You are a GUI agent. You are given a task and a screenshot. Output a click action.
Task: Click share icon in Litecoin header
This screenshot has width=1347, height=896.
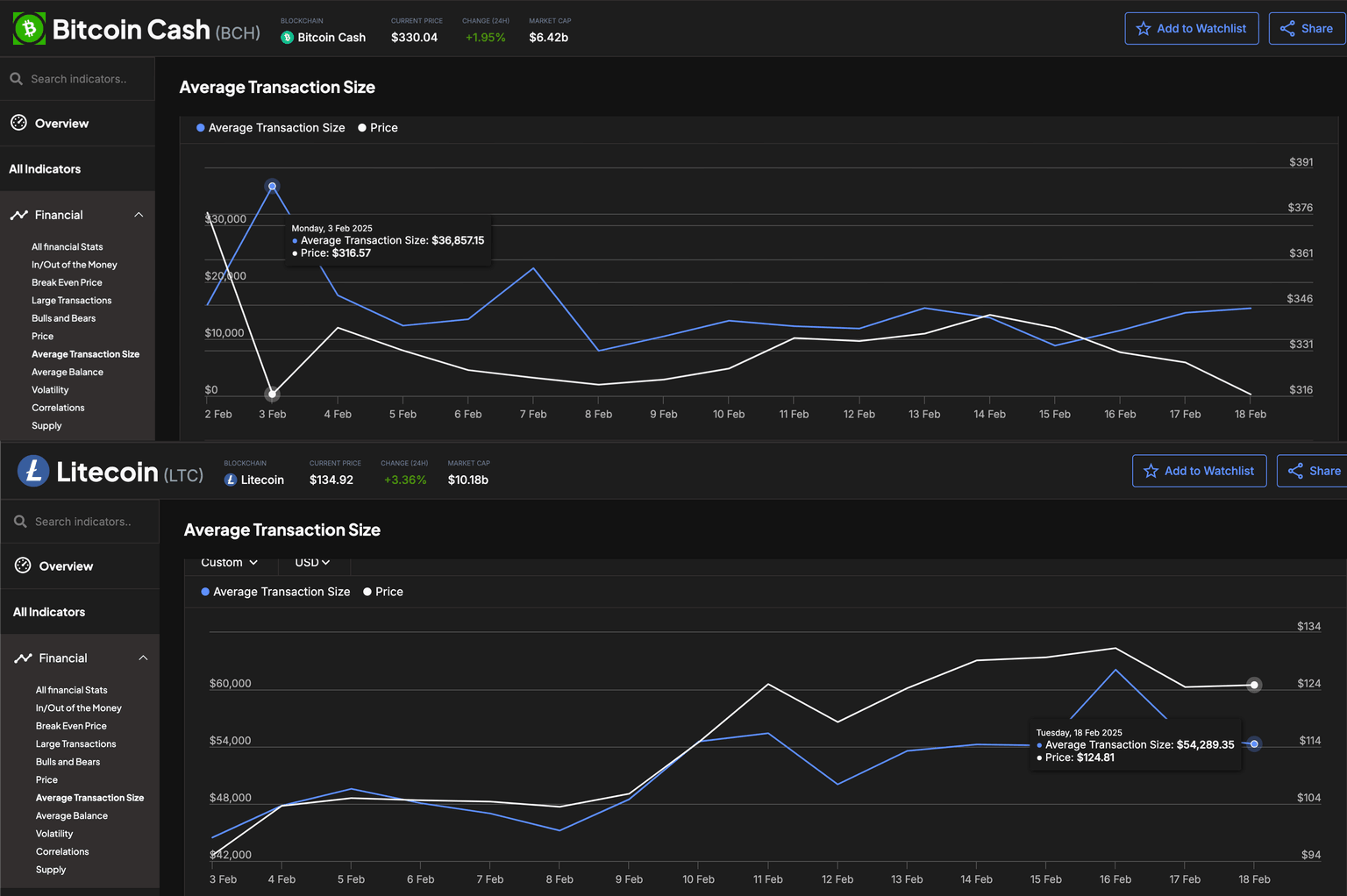pyautogui.click(x=1295, y=472)
